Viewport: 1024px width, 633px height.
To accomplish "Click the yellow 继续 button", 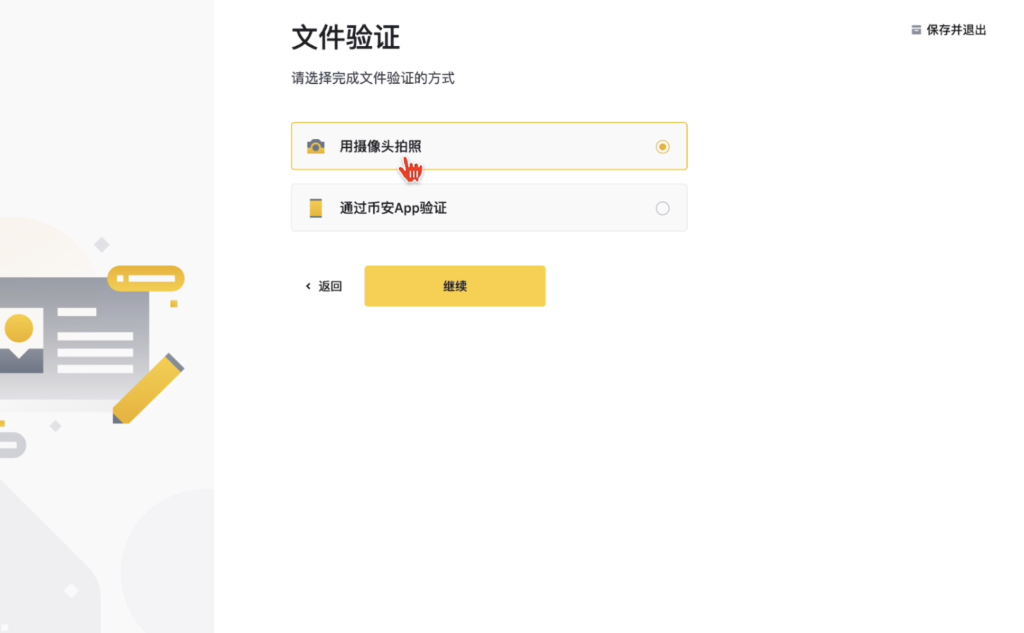I will 455,286.
